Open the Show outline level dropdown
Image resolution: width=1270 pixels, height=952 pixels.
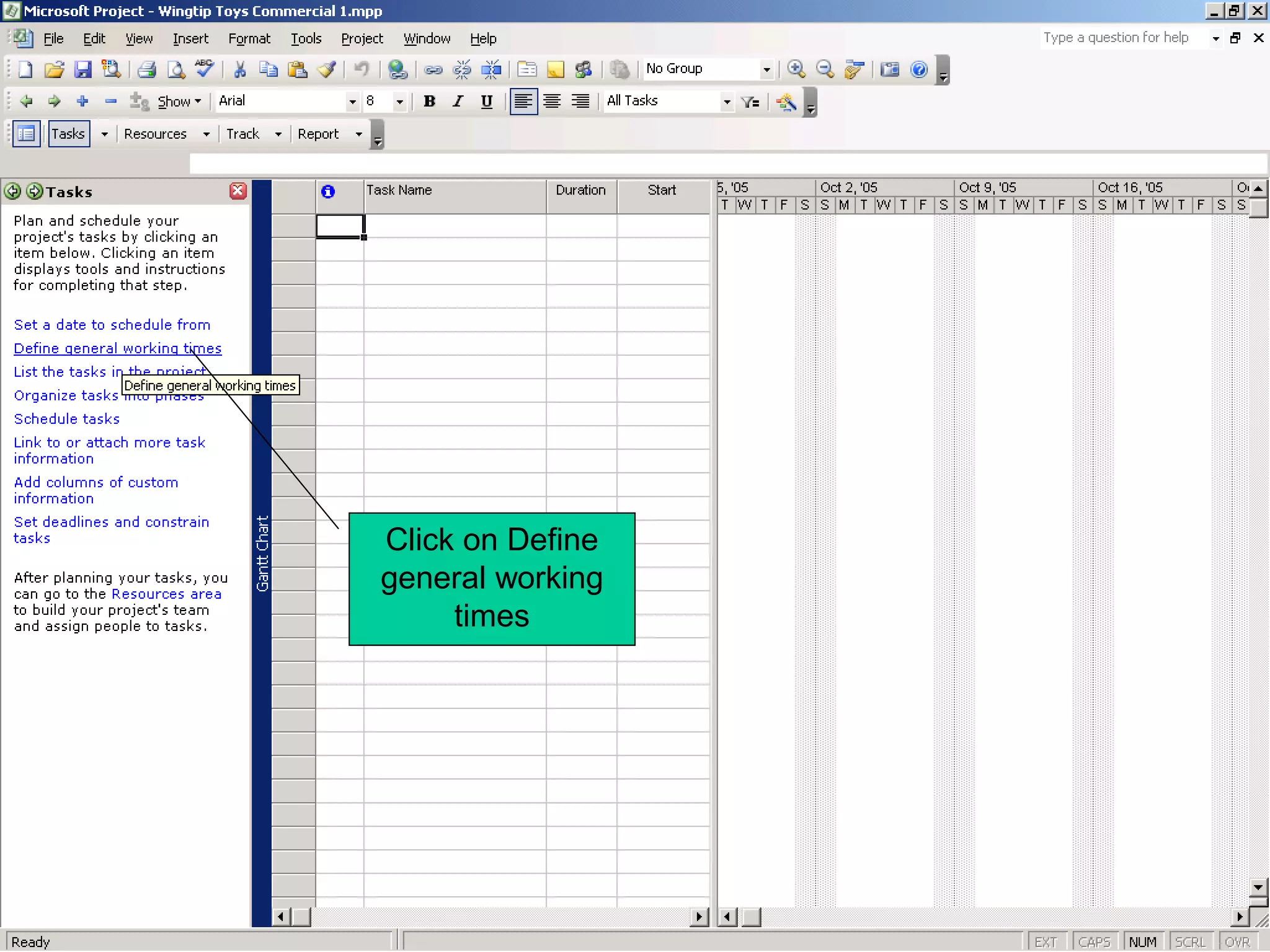179,102
